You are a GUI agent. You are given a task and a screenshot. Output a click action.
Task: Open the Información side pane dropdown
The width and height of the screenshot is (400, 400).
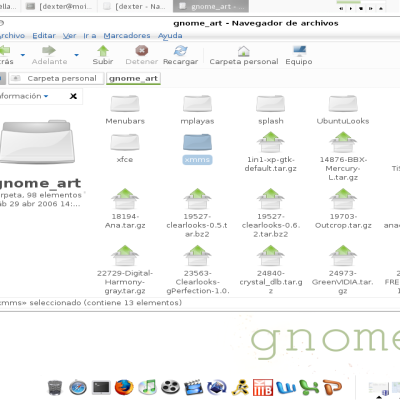(24, 96)
